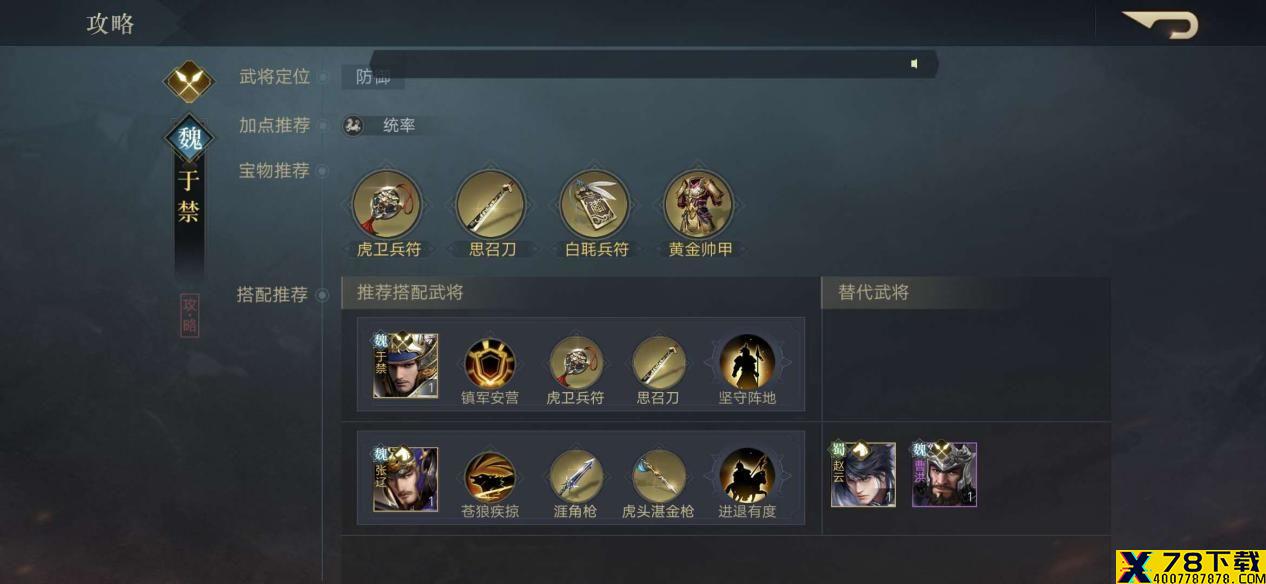Select the 思召刀 treasure icon in 宝物推荐
Image resolution: width=1266 pixels, height=584 pixels.
[x=491, y=204]
